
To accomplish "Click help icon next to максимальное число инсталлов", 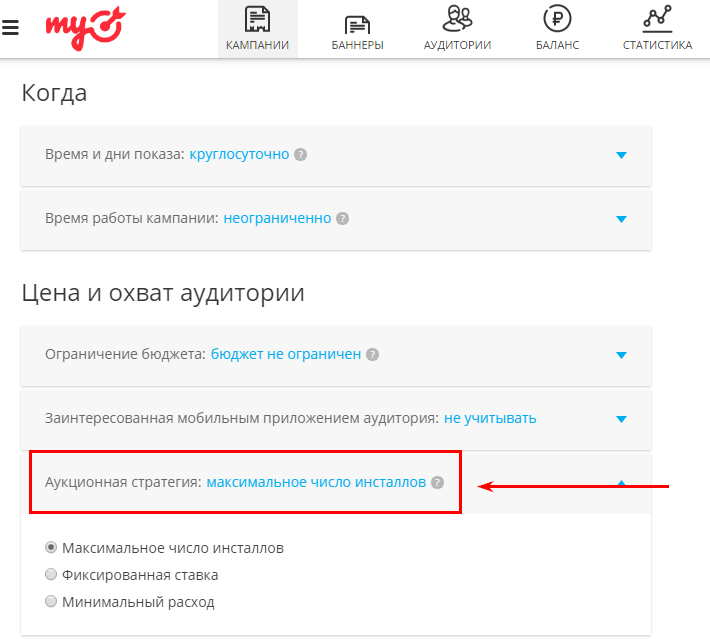I will (x=437, y=483).
